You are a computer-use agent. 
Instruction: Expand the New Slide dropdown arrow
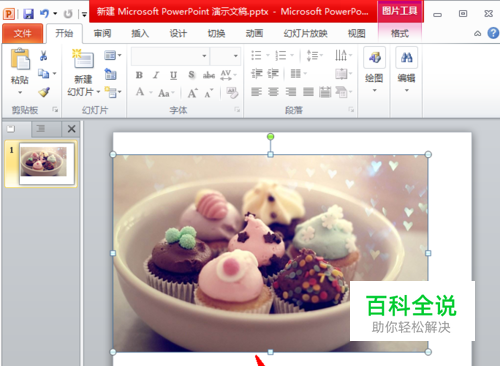pyautogui.click(x=98, y=92)
